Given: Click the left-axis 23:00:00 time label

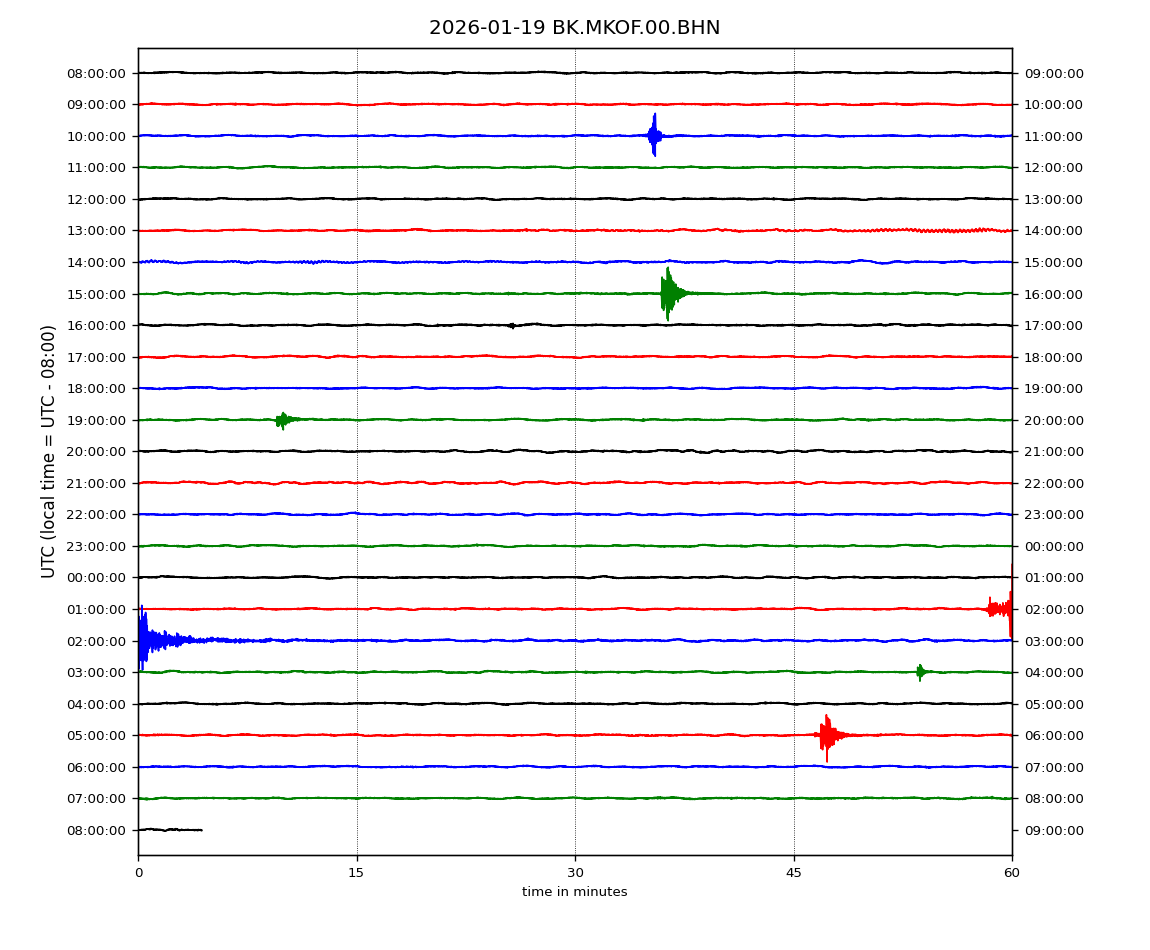Looking at the screenshot, I should (x=97, y=546).
